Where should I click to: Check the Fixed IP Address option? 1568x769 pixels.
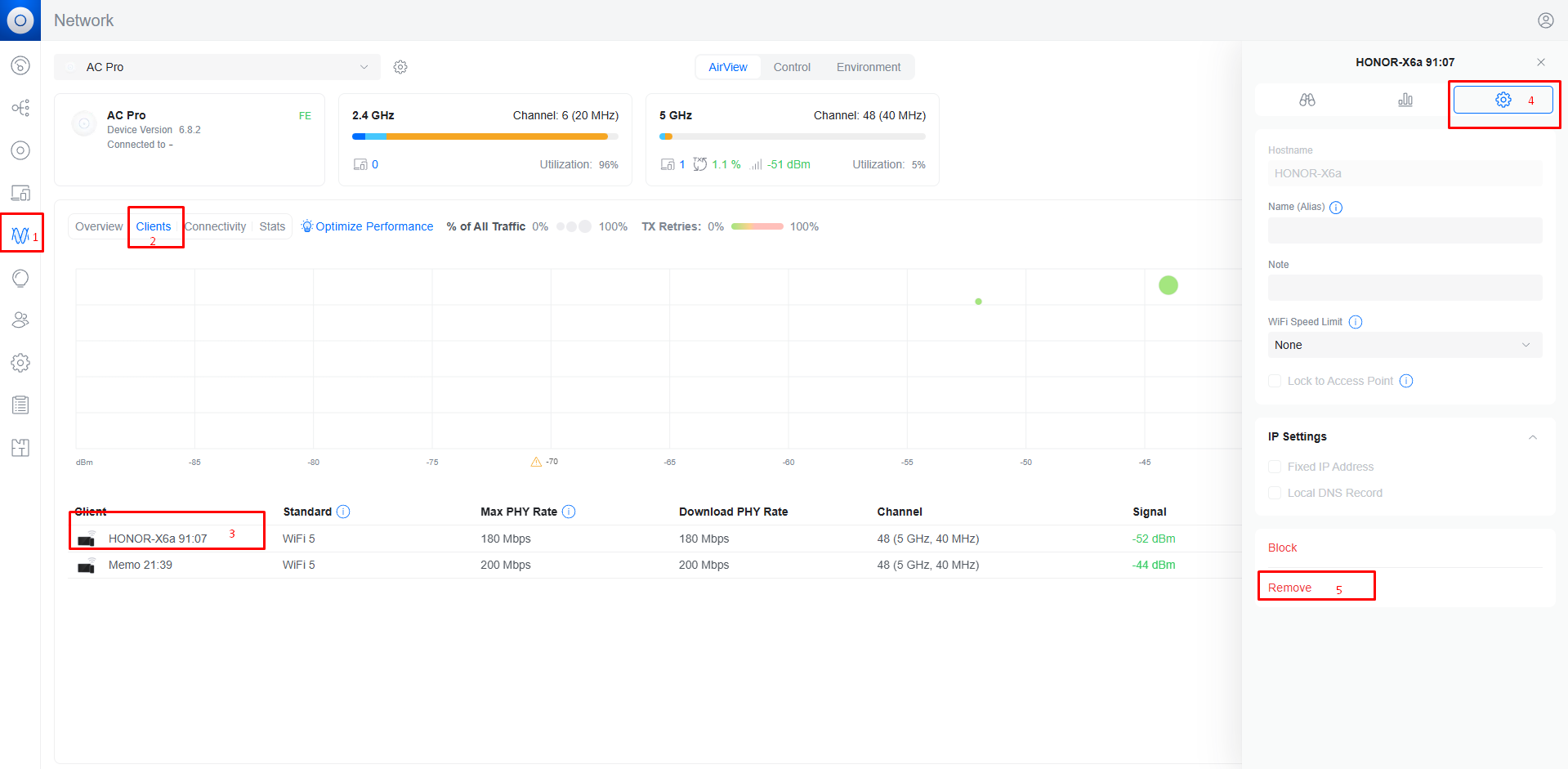pos(1275,467)
